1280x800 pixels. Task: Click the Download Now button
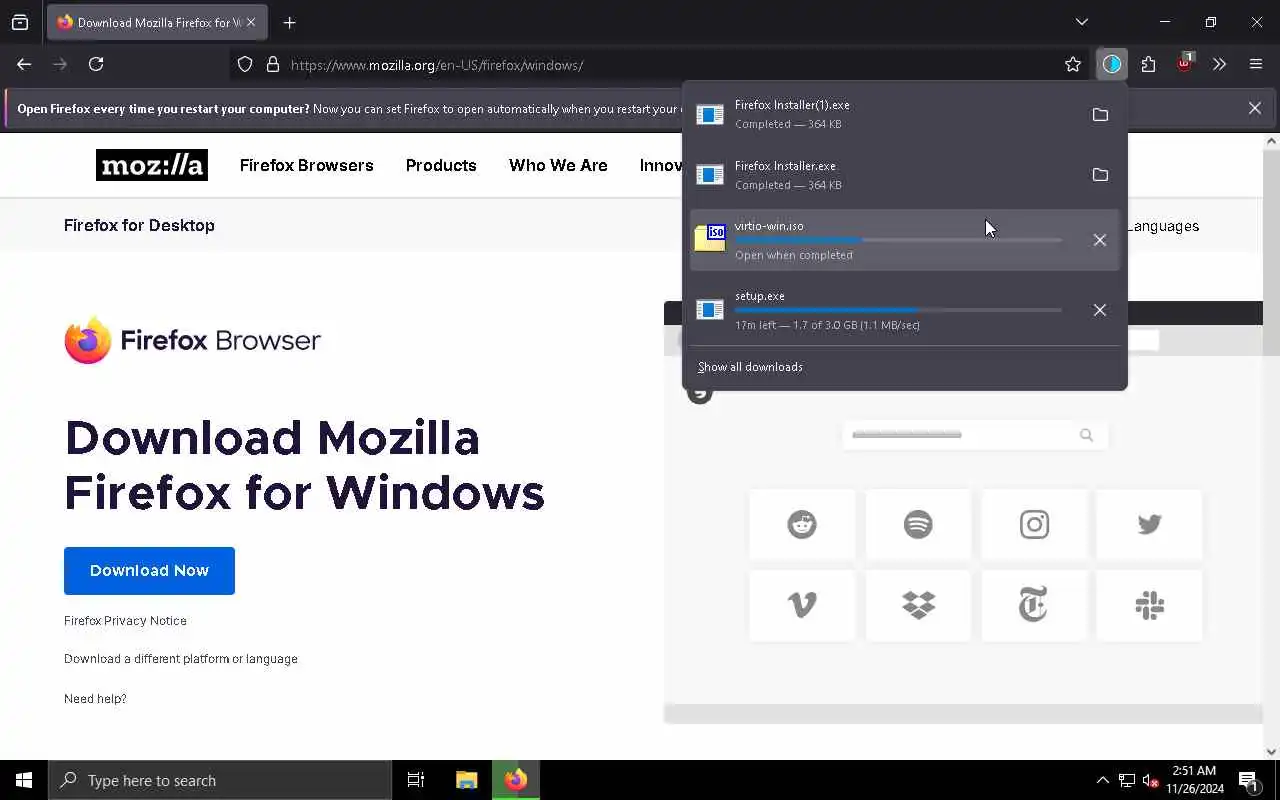pos(149,571)
